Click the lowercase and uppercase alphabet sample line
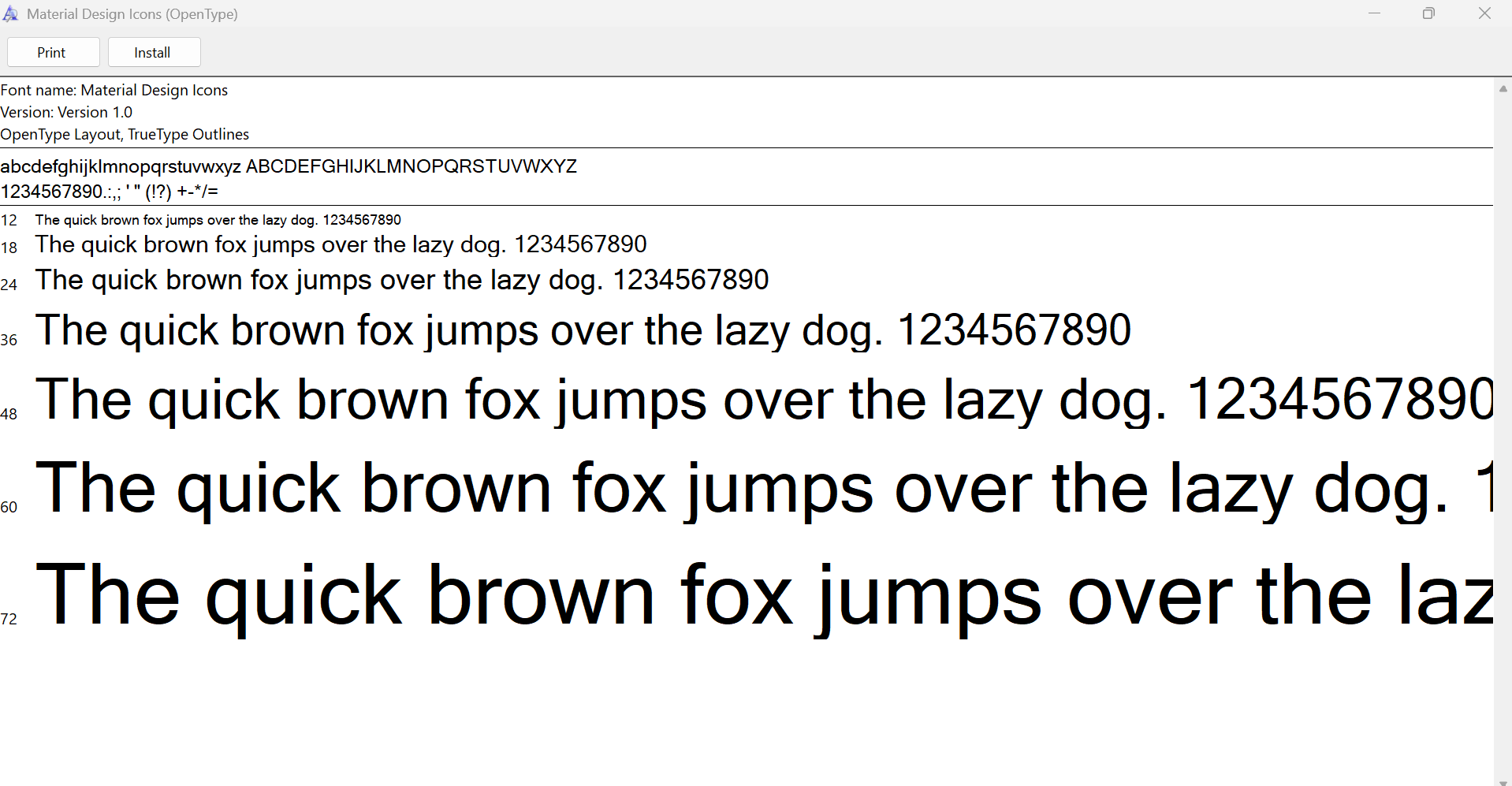The height and width of the screenshot is (786, 1512). coord(289,166)
